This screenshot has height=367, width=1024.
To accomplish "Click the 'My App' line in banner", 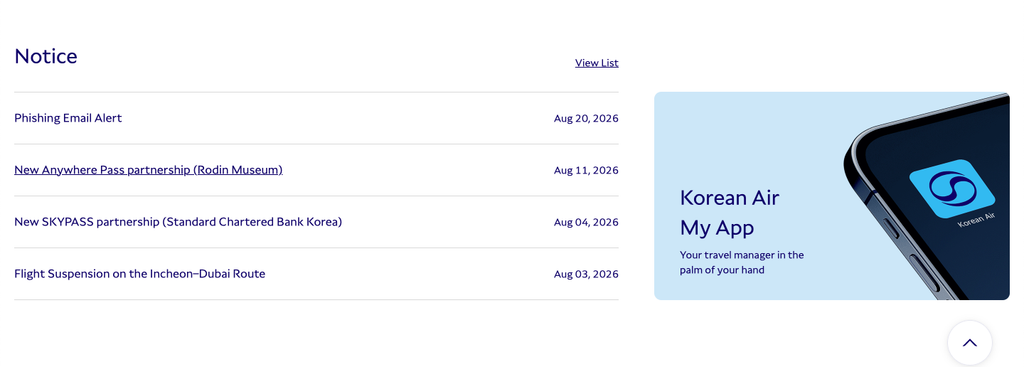I will 717,228.
